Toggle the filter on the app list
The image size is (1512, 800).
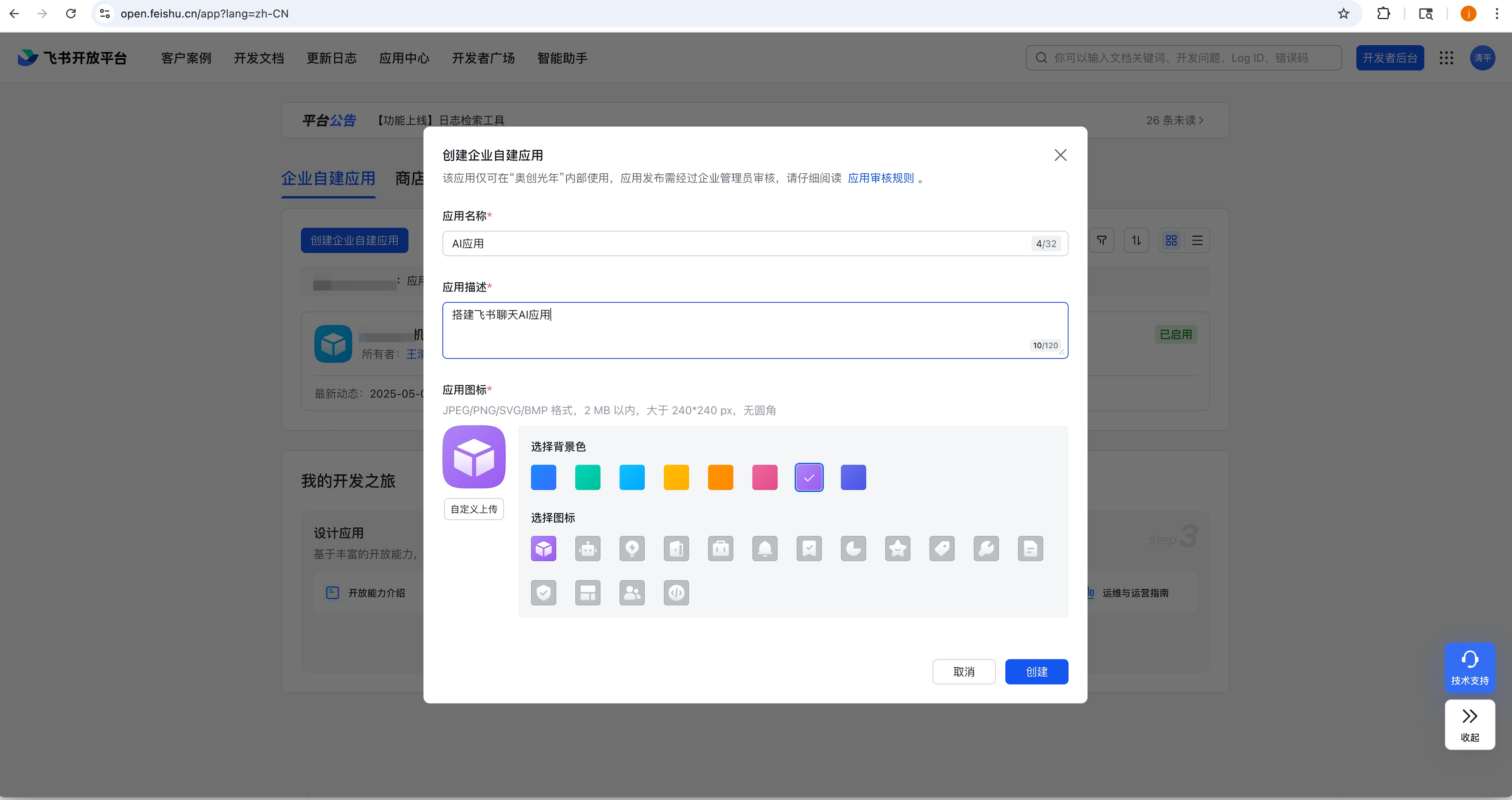coord(1102,241)
